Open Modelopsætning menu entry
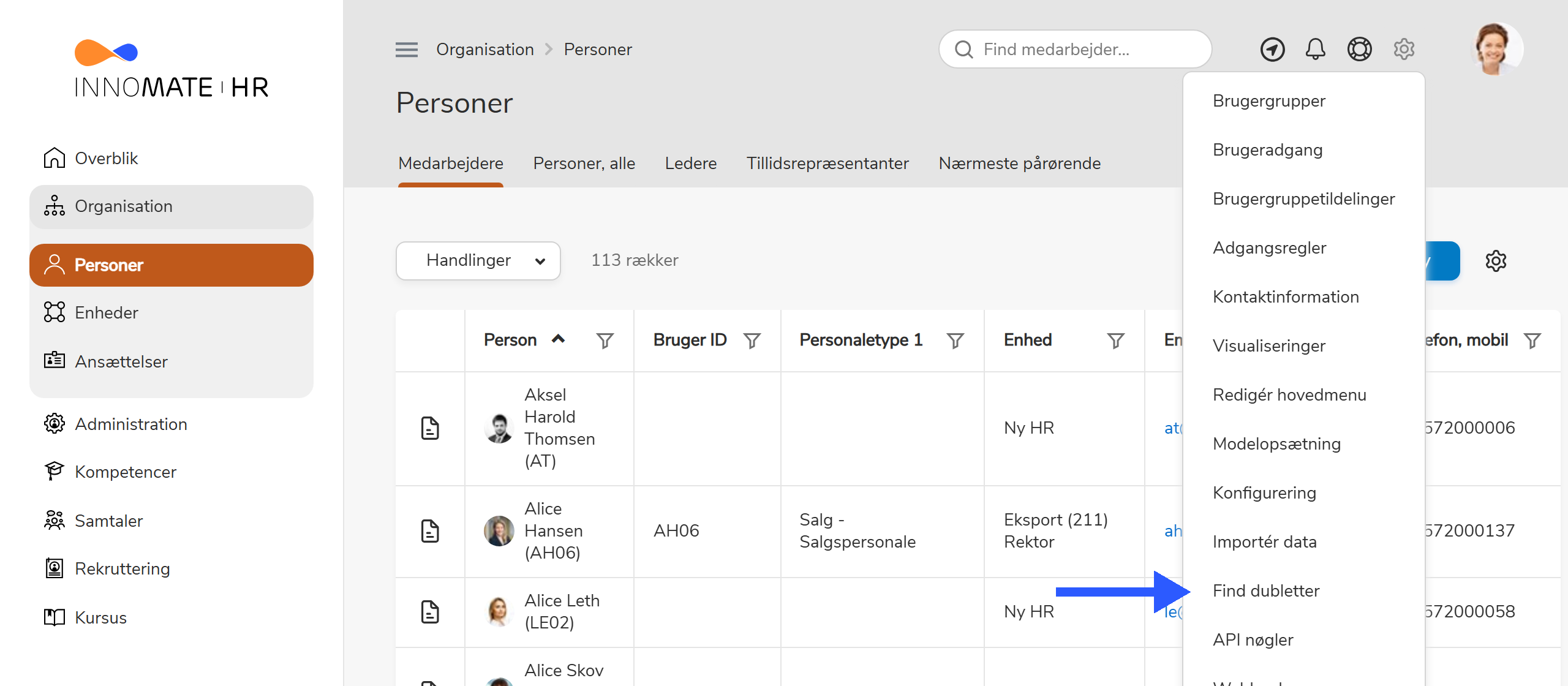 1277,444
